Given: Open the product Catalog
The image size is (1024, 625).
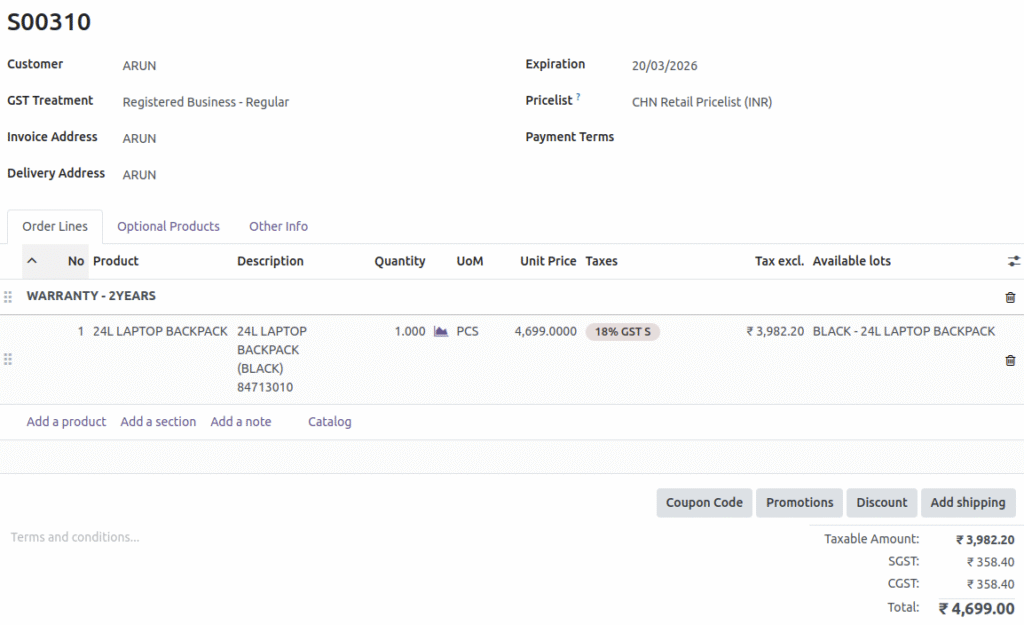Looking at the screenshot, I should (330, 421).
